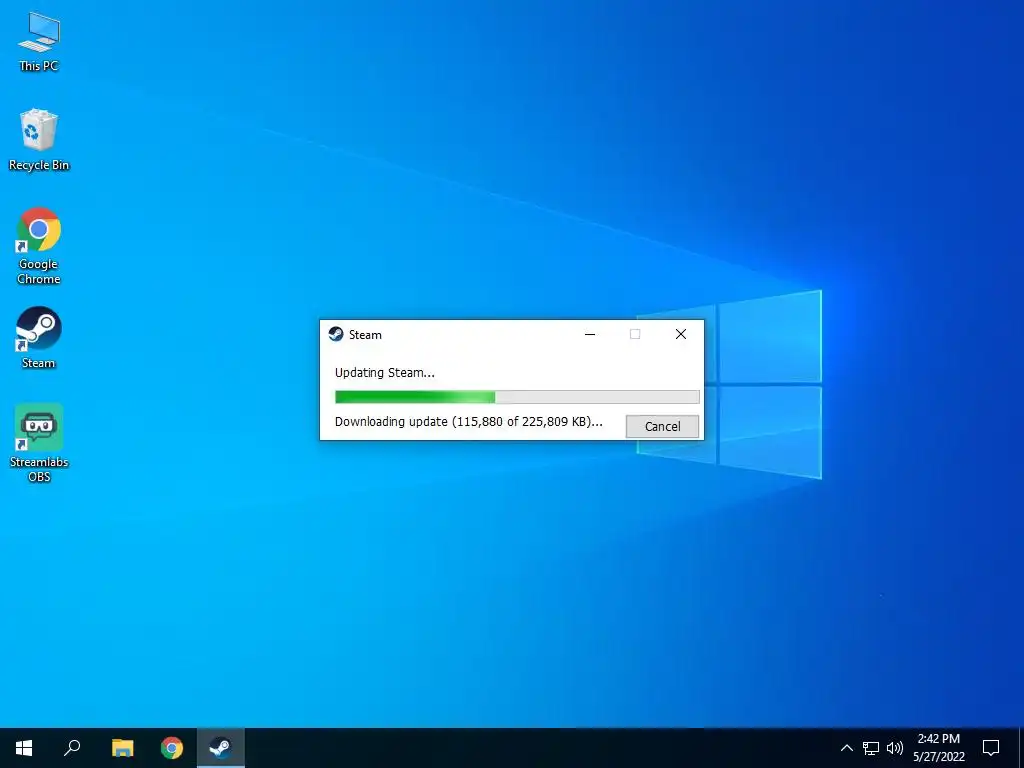Open This PC desktop icon
This screenshot has width=1024, height=768.
point(39,40)
